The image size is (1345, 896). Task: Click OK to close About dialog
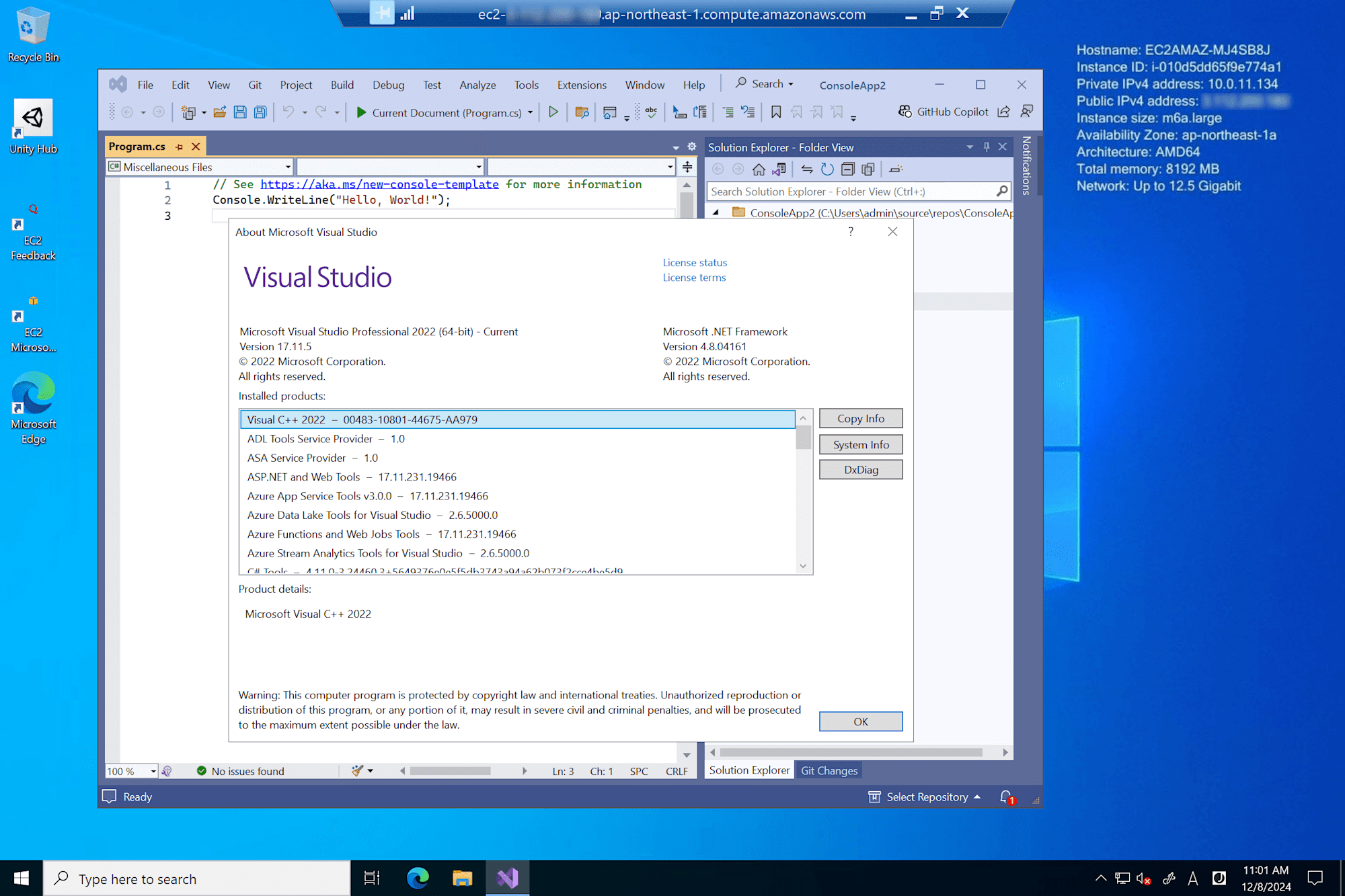[861, 721]
